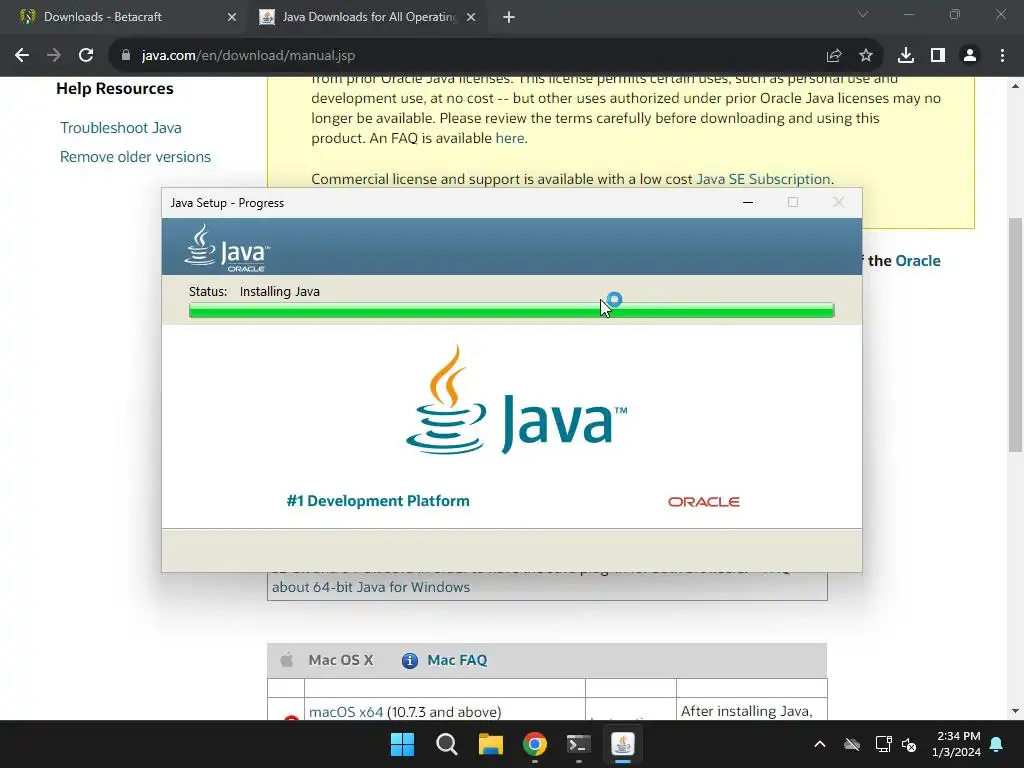The height and width of the screenshot is (768, 1024).
Task: Open network status tray icon
Action: click(x=883, y=744)
